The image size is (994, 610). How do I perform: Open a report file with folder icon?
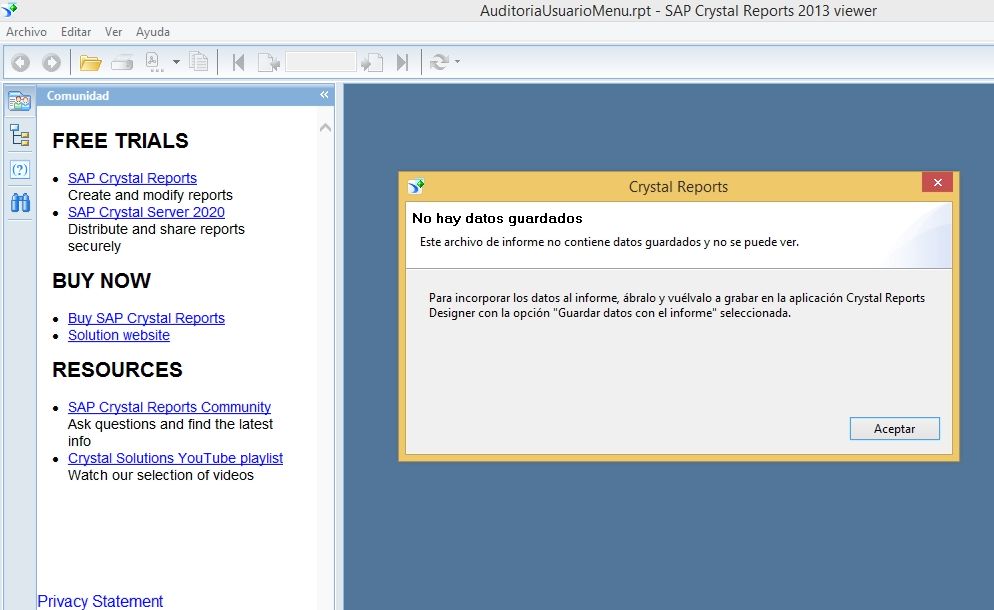(x=91, y=62)
